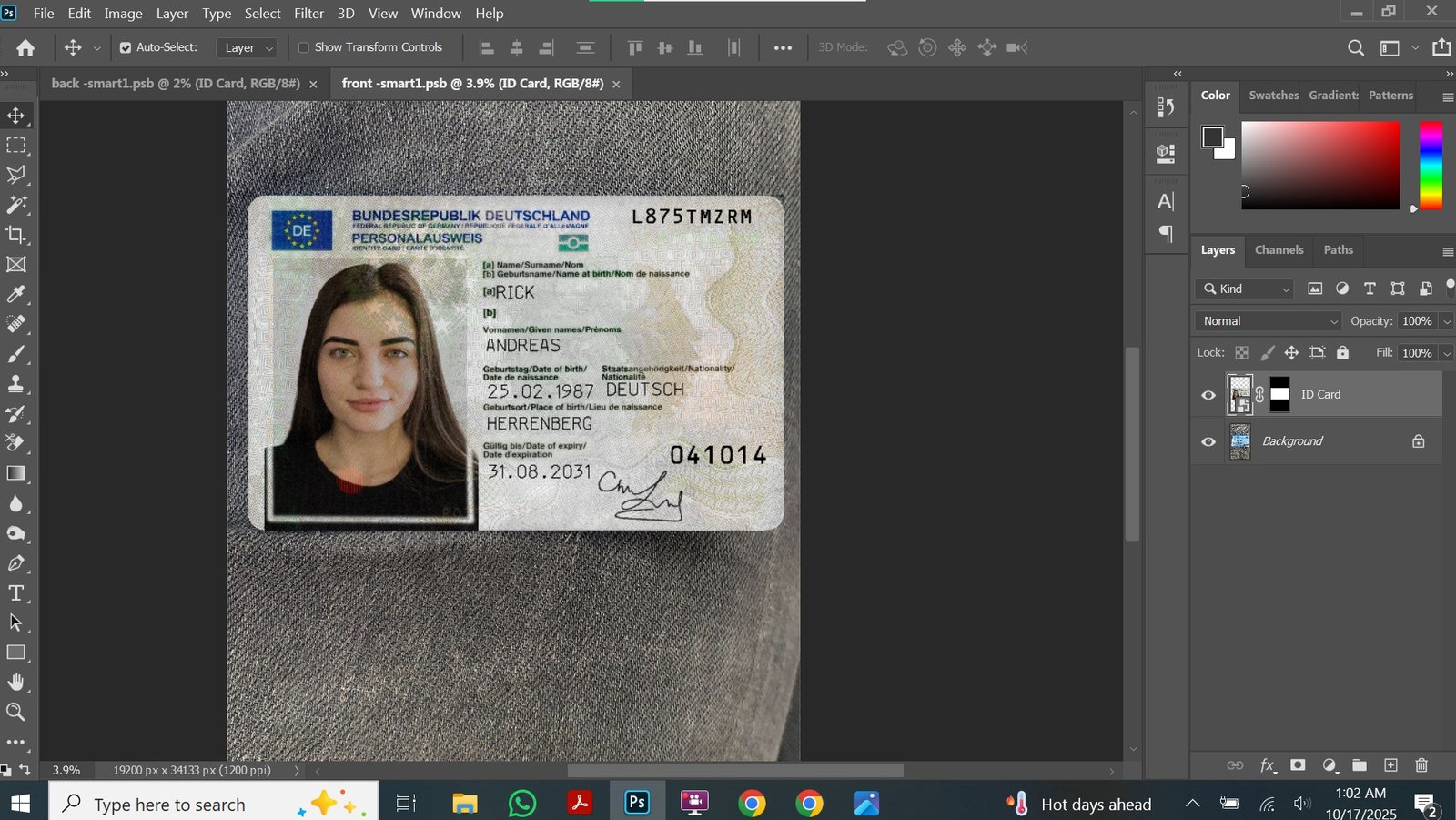Click the Home button in the options bar
This screenshot has width=1456, height=820.
pos(25,47)
